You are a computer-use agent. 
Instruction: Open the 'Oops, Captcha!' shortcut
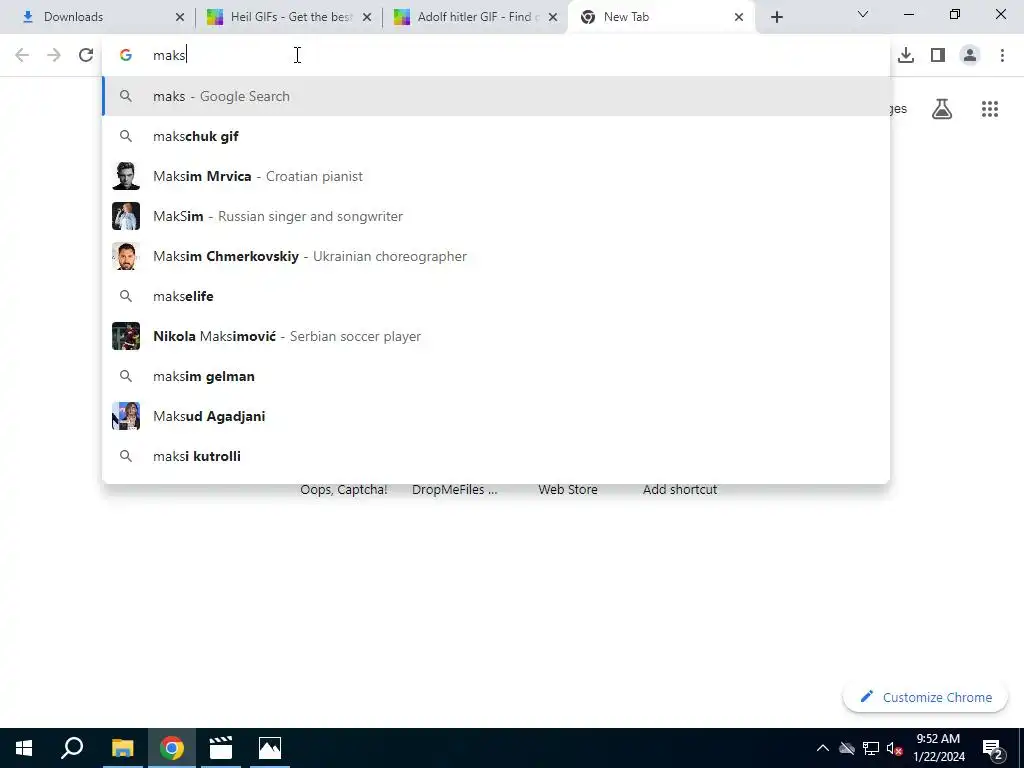tap(344, 489)
